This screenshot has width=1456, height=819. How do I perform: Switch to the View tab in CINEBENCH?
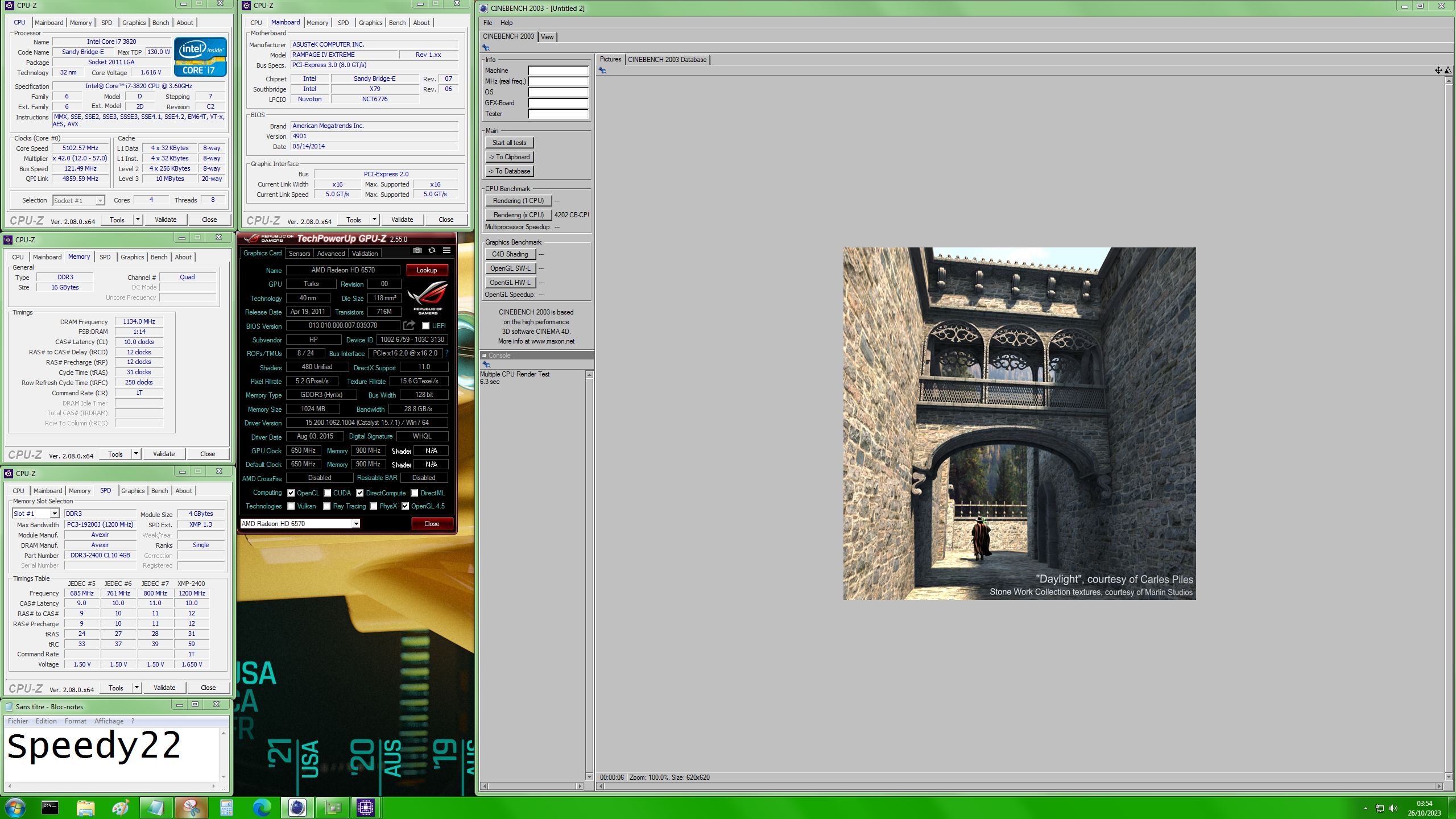(547, 37)
